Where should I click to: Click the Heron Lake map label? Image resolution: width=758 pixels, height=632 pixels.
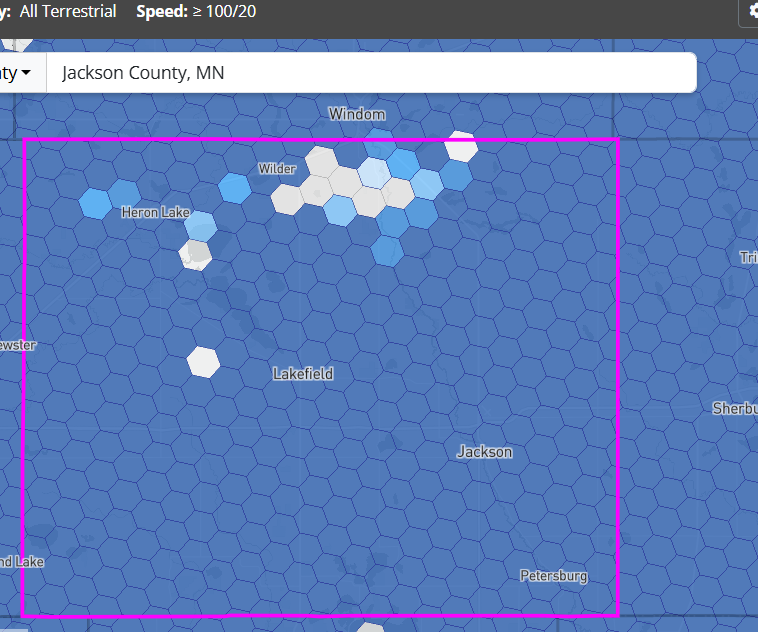(x=155, y=212)
